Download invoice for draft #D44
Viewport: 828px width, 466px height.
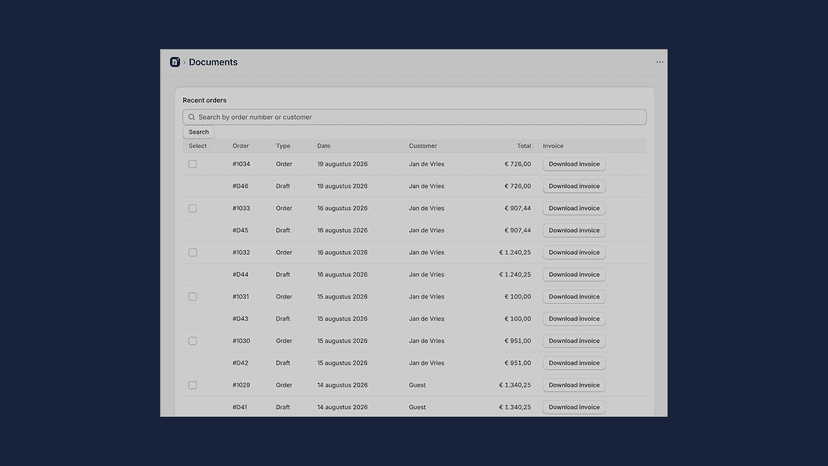pos(574,275)
